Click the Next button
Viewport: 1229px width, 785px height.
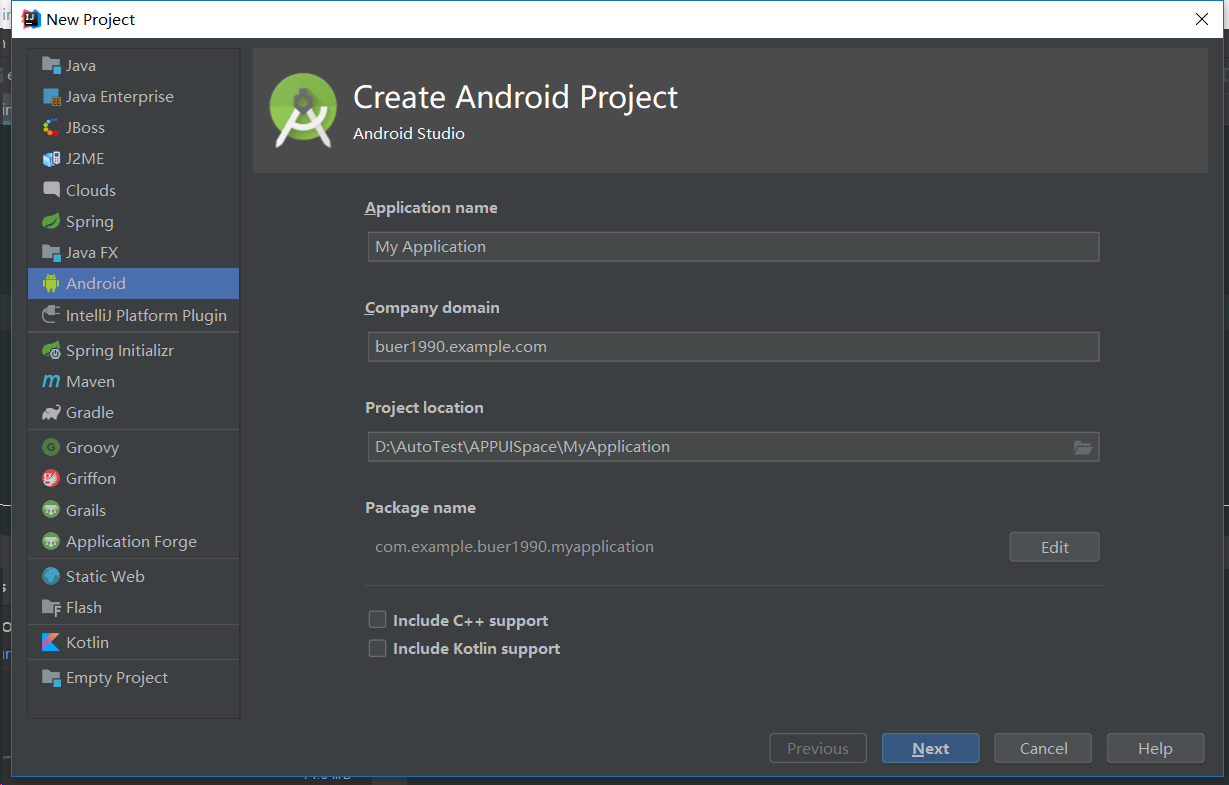coord(930,747)
